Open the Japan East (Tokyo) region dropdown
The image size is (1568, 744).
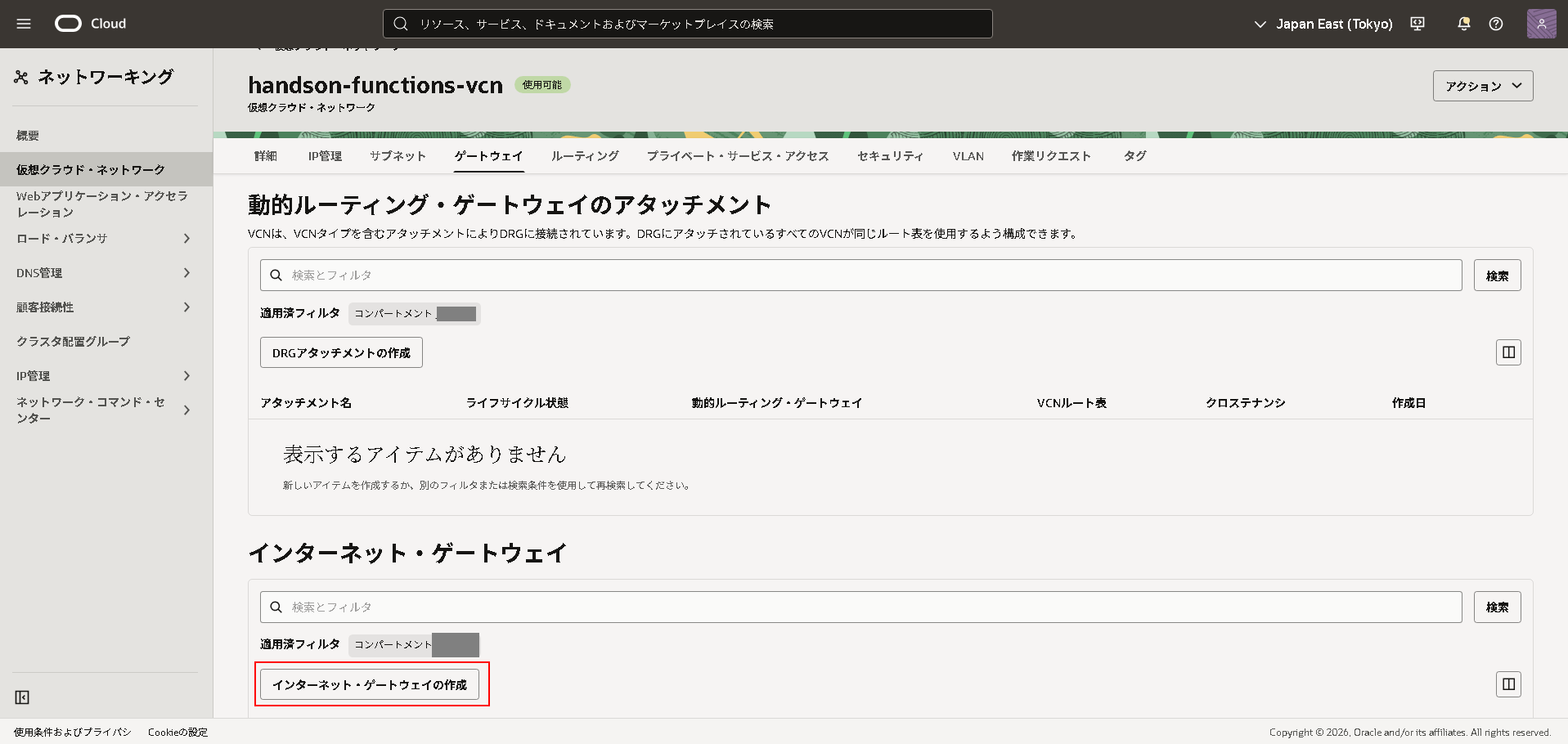point(1323,24)
